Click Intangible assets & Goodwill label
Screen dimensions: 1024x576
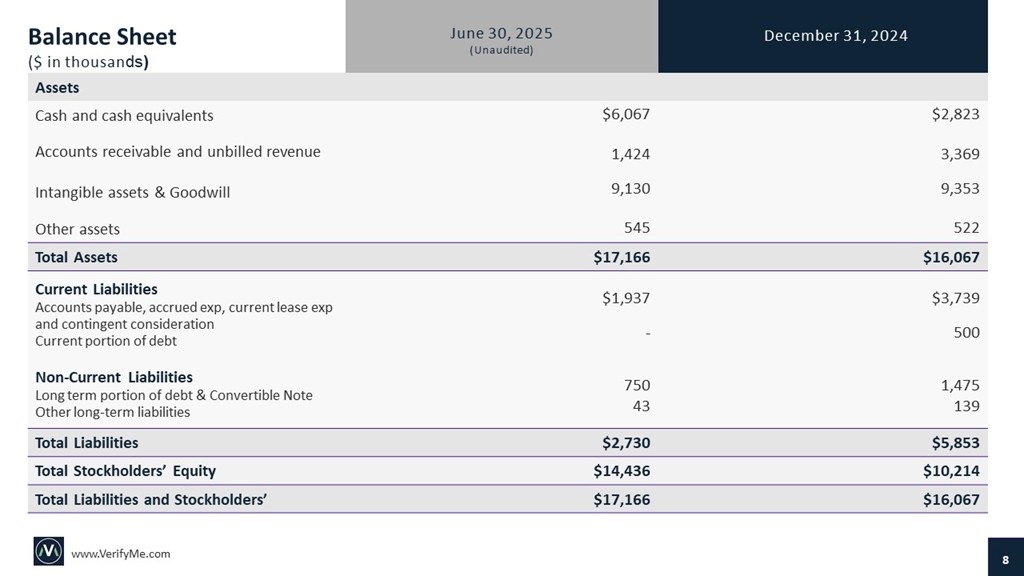132,191
